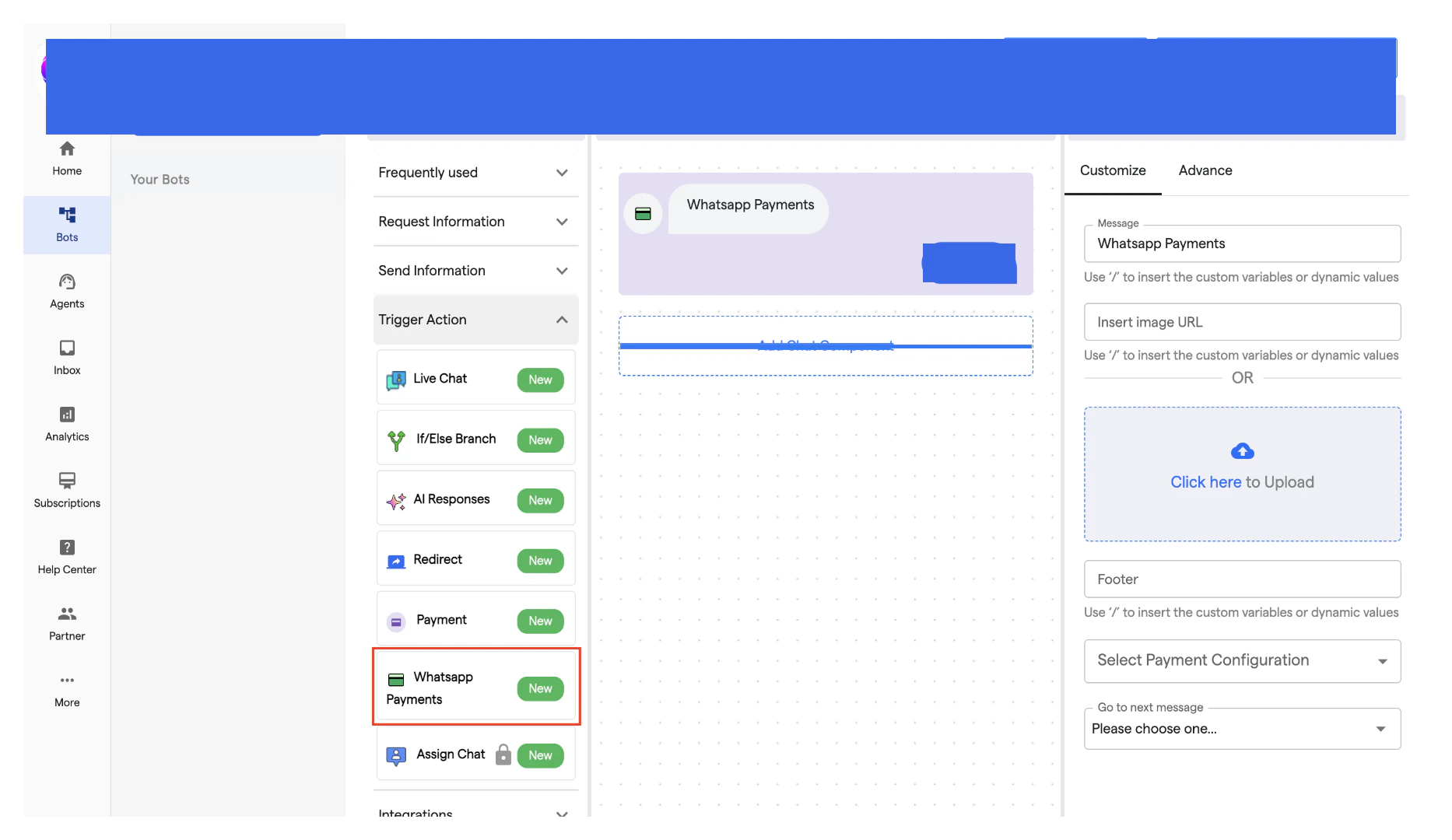1452x840 pixels.
Task: Click the AI Responses New badge
Action: pos(540,500)
